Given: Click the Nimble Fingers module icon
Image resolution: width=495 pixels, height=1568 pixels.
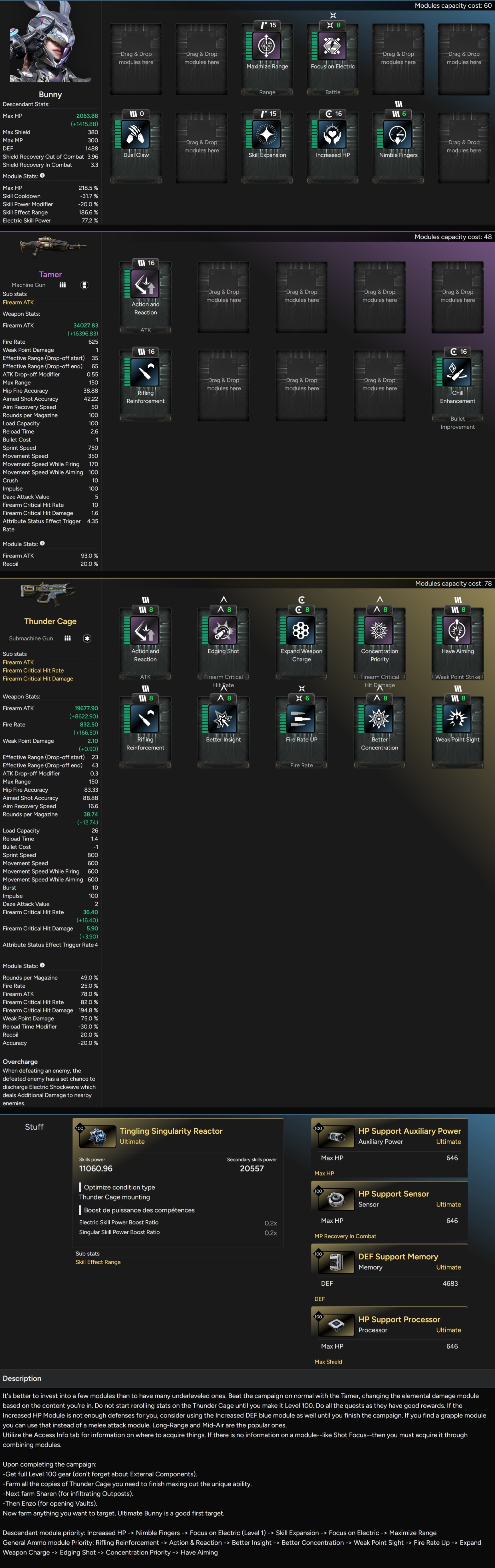Looking at the screenshot, I should pos(398,135).
